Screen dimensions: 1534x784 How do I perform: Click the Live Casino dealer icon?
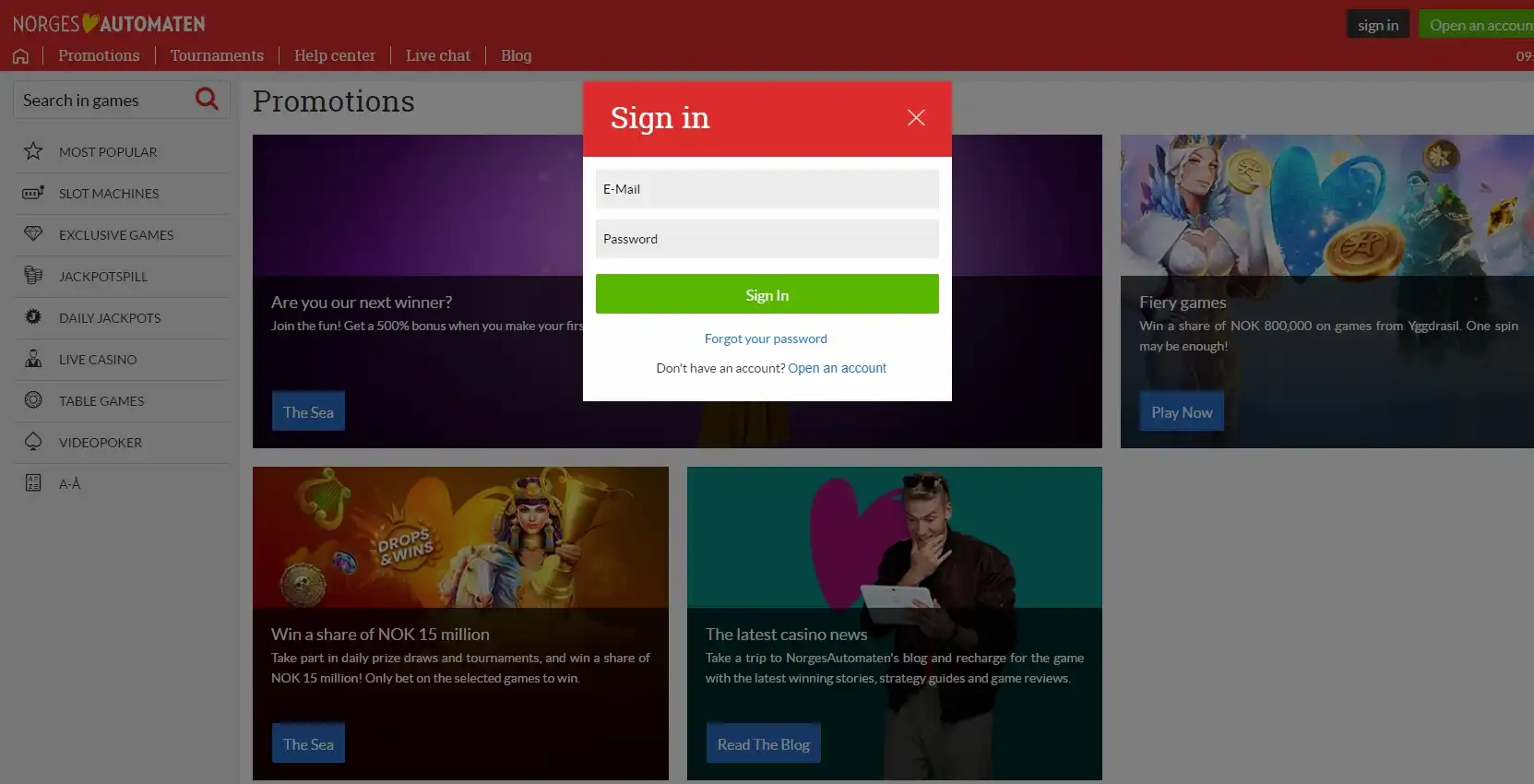click(x=33, y=359)
